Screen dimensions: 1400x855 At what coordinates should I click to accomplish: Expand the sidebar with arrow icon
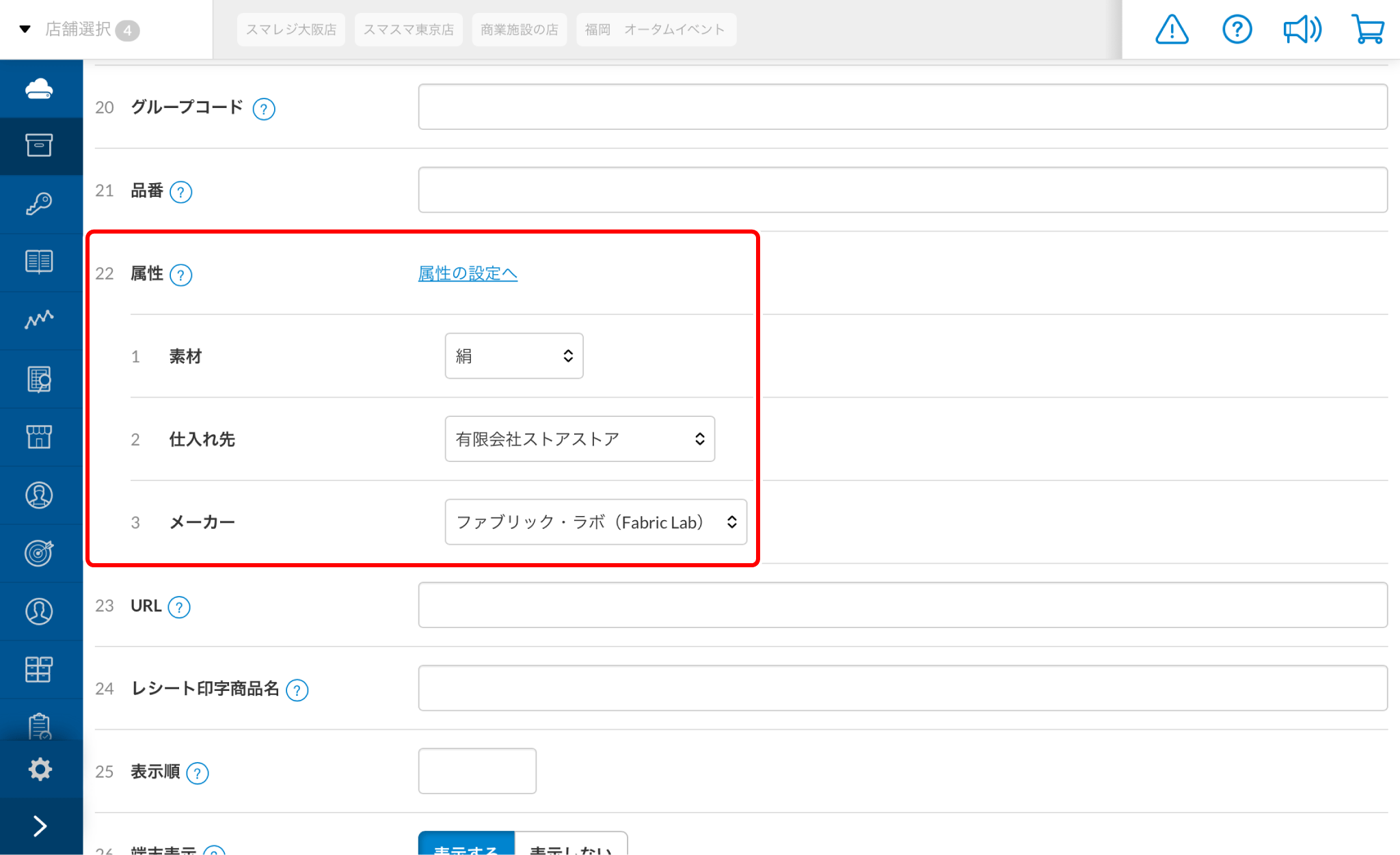(x=40, y=826)
